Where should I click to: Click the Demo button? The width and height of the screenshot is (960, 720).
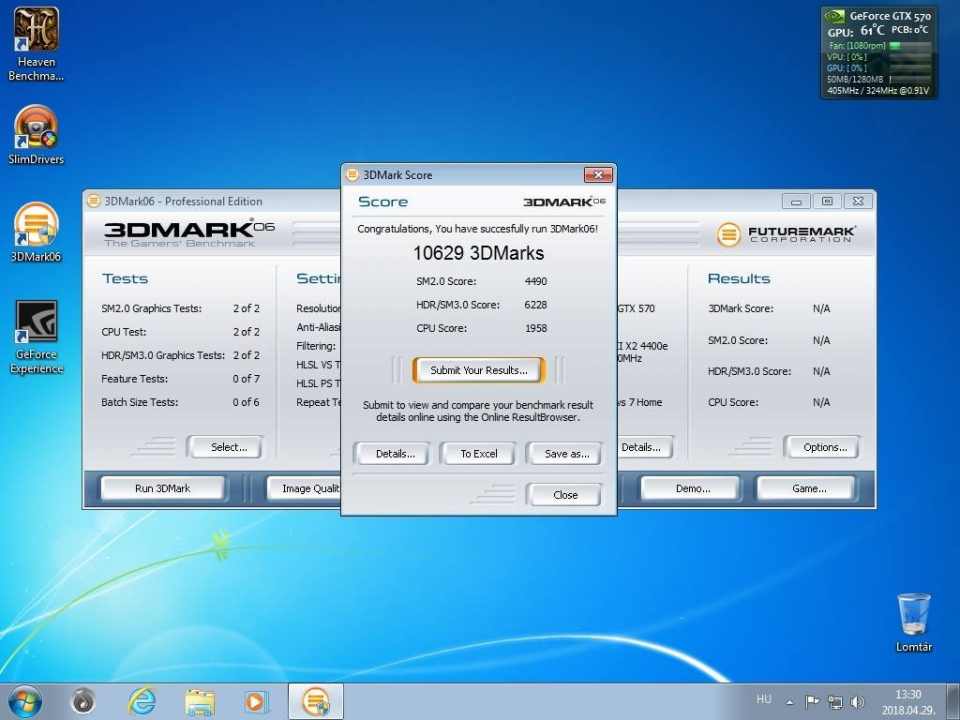(x=692, y=489)
